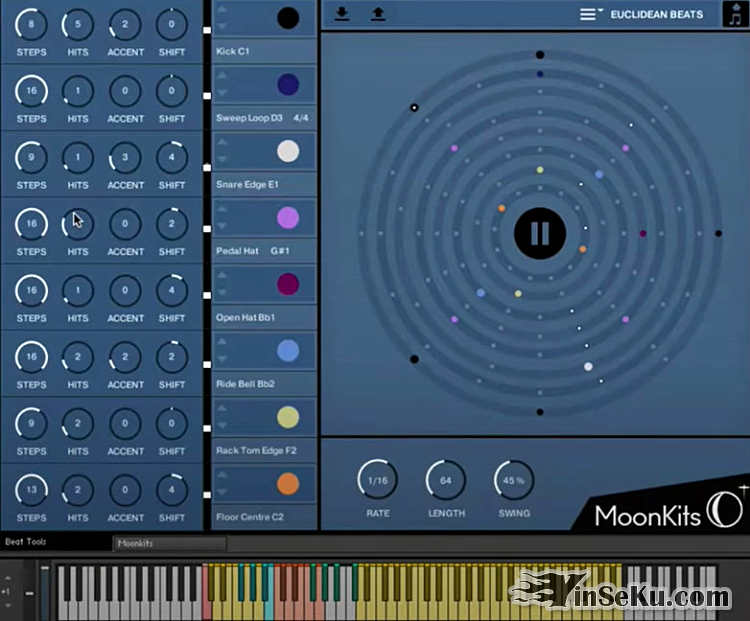
Task: Switch to the Beat Toolz tab
Action: 26,542
